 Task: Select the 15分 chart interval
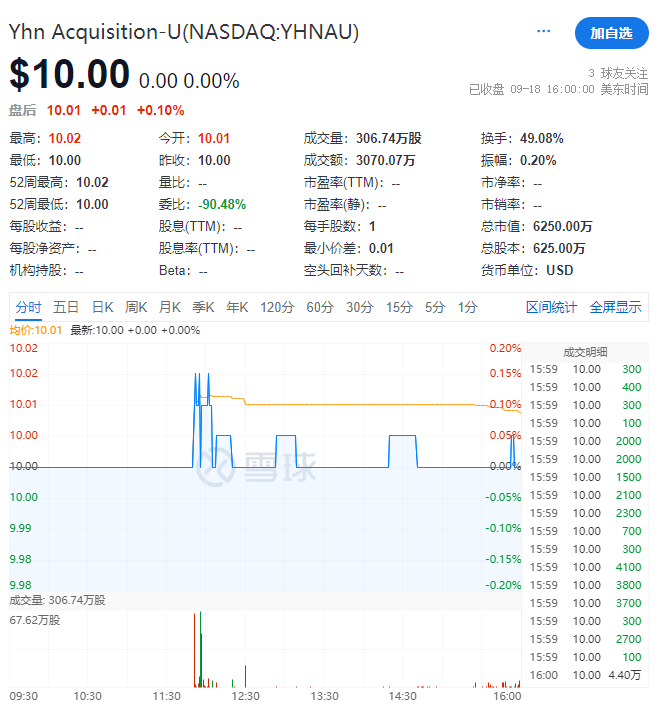(x=399, y=307)
